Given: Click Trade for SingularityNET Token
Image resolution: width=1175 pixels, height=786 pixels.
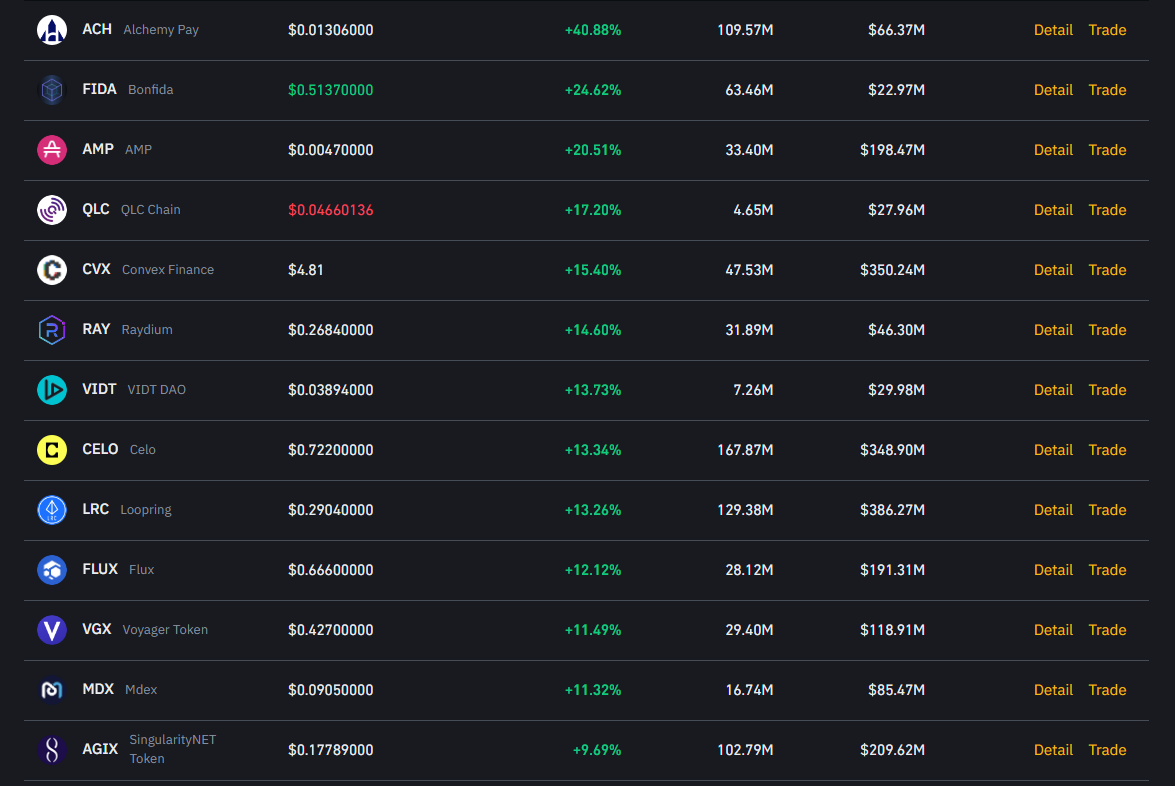Looking at the screenshot, I should click(x=1107, y=750).
